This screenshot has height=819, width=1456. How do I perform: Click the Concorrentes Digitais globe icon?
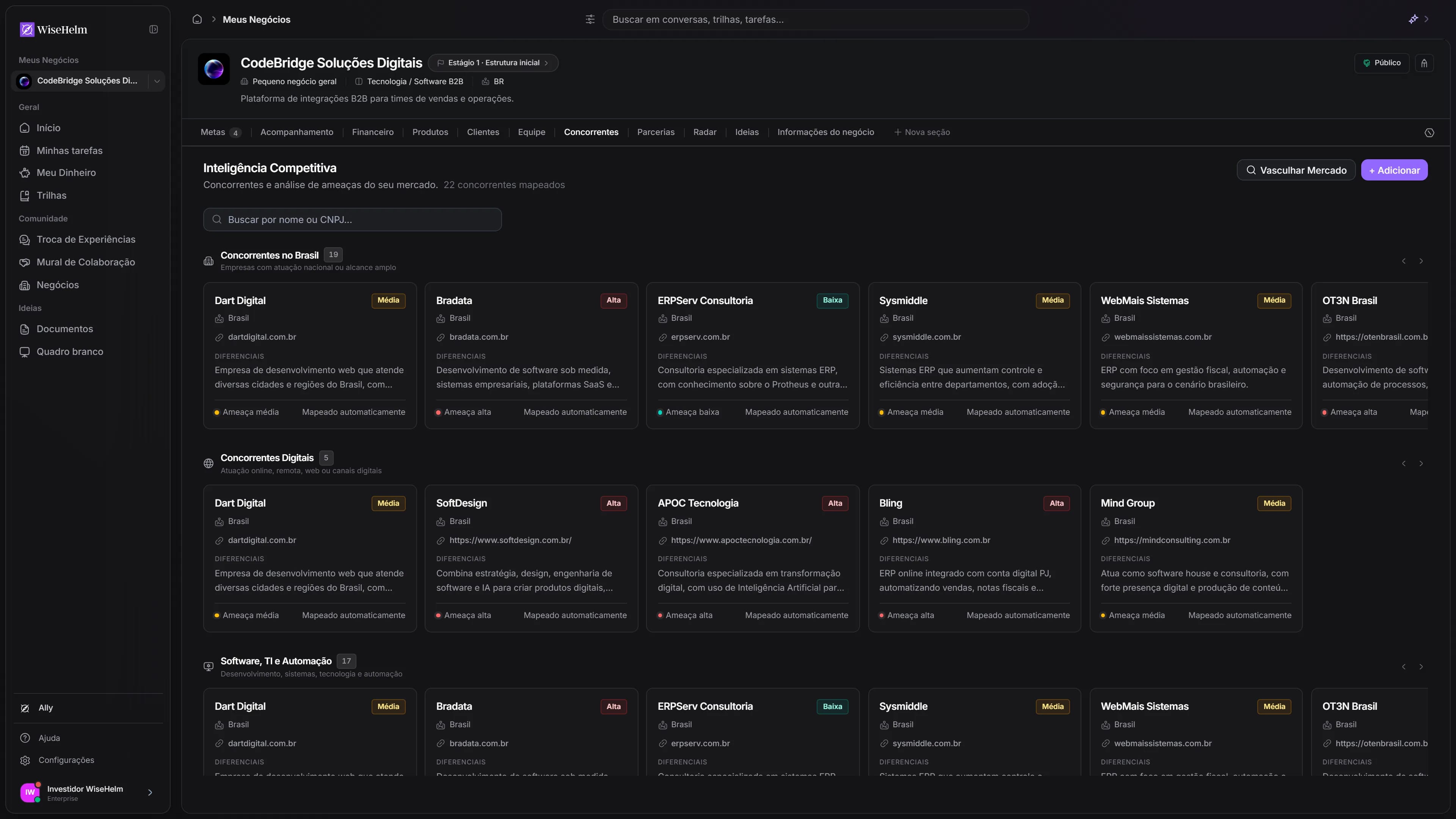click(x=209, y=463)
